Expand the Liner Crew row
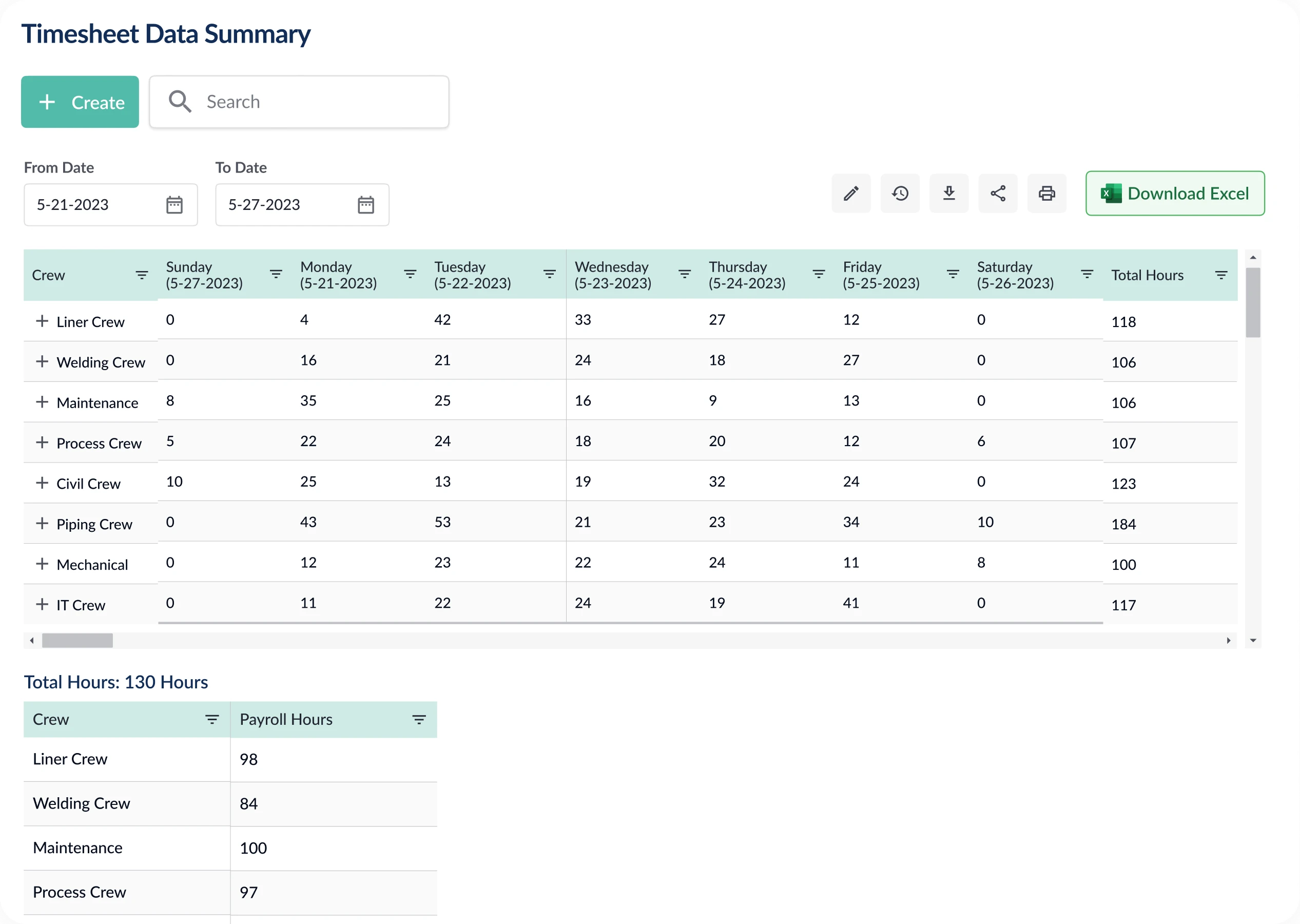The width and height of the screenshot is (1300, 924). (42, 321)
